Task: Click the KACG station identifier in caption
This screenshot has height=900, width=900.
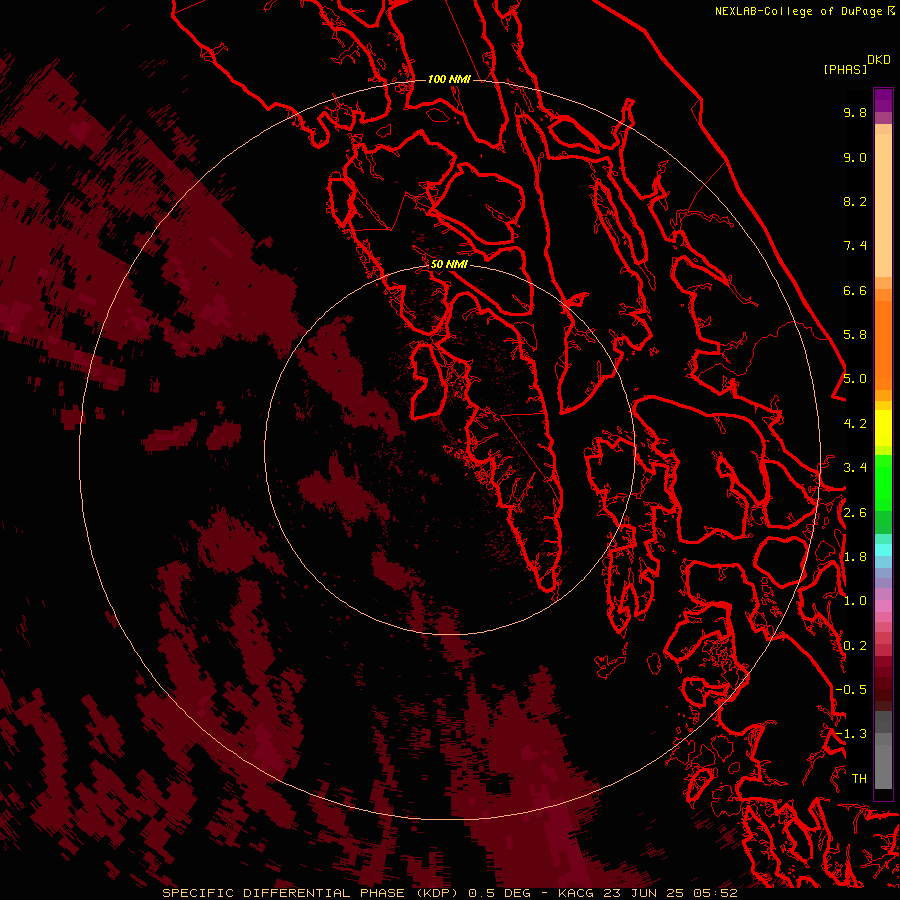Action: (576, 893)
